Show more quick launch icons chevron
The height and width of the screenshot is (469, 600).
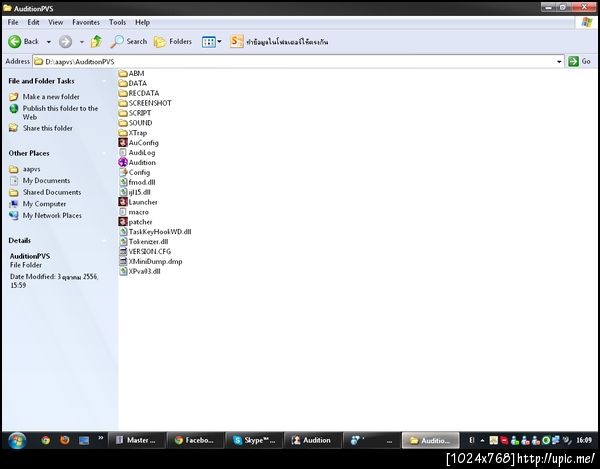pyautogui.click(x=101, y=438)
